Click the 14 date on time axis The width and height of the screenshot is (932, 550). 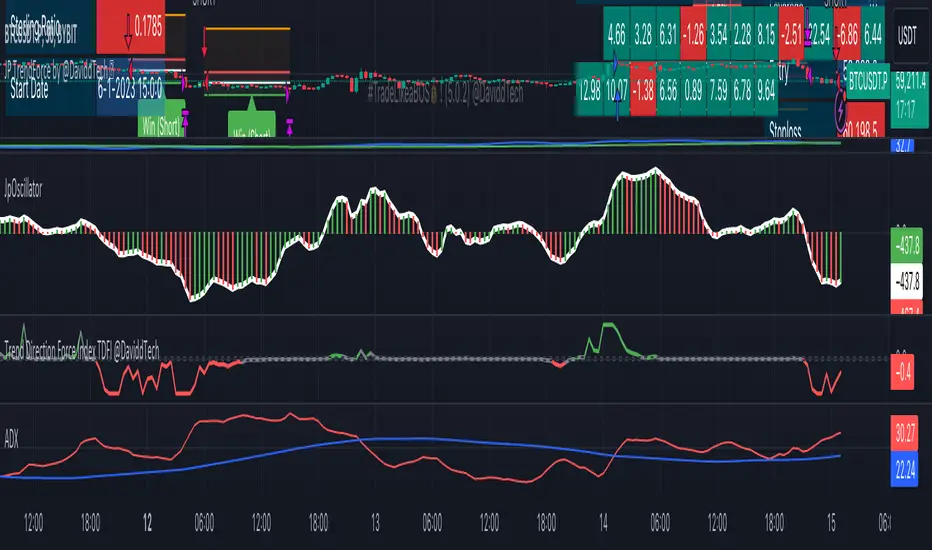tap(603, 523)
